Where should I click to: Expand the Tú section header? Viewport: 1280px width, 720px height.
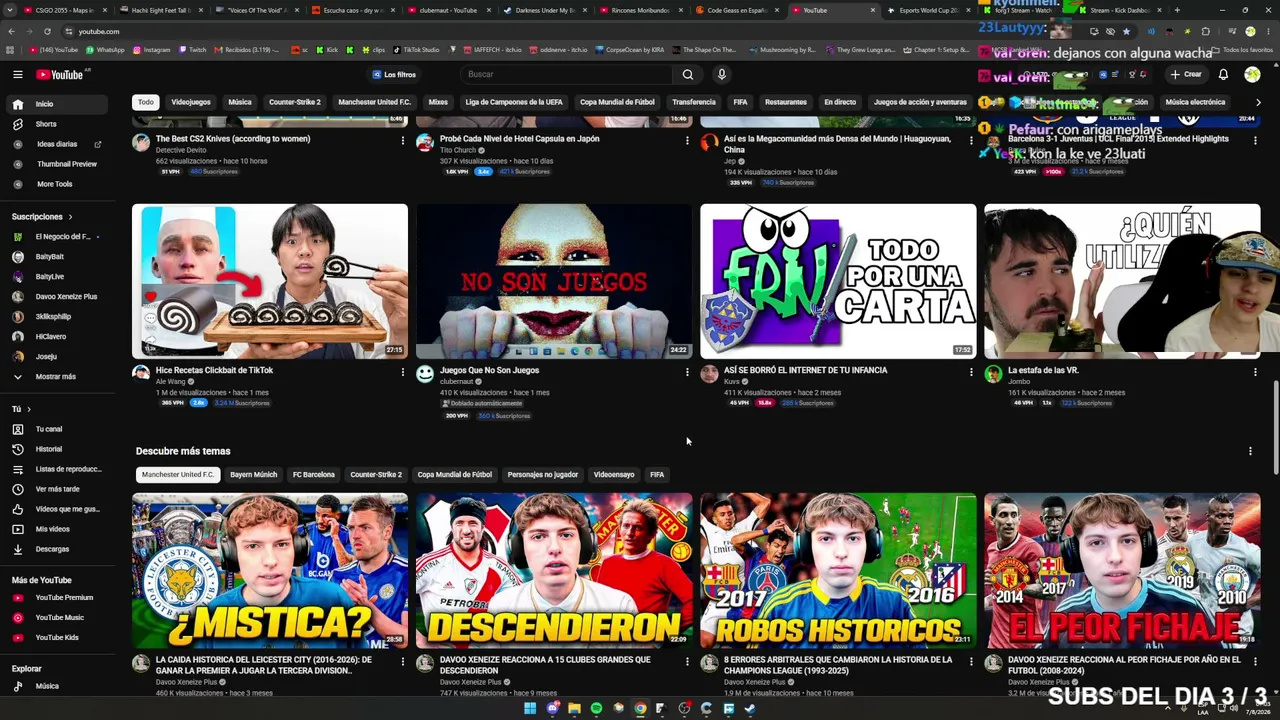pos(21,409)
